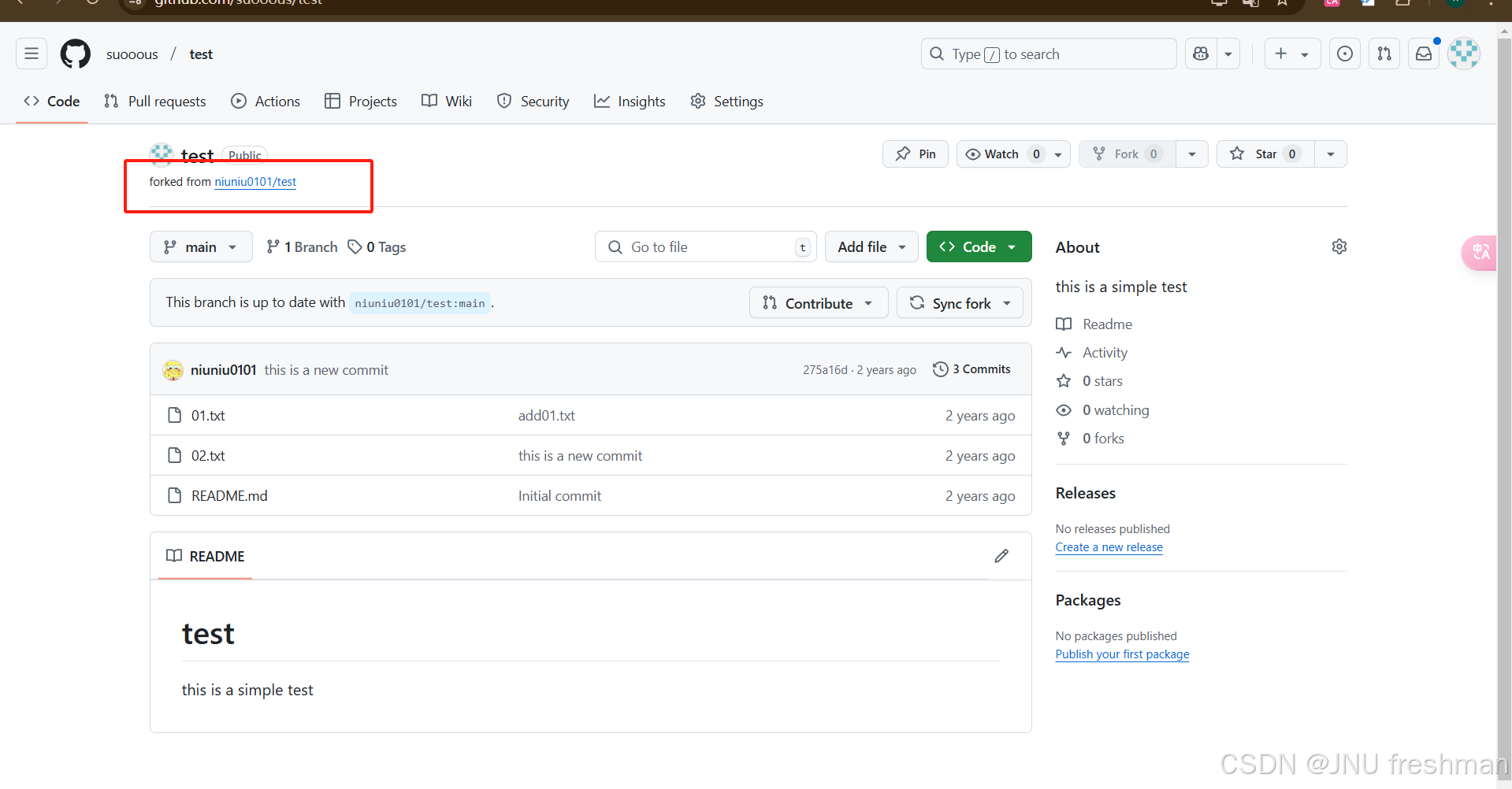Open the Sync fork dropdown

[x=960, y=303]
